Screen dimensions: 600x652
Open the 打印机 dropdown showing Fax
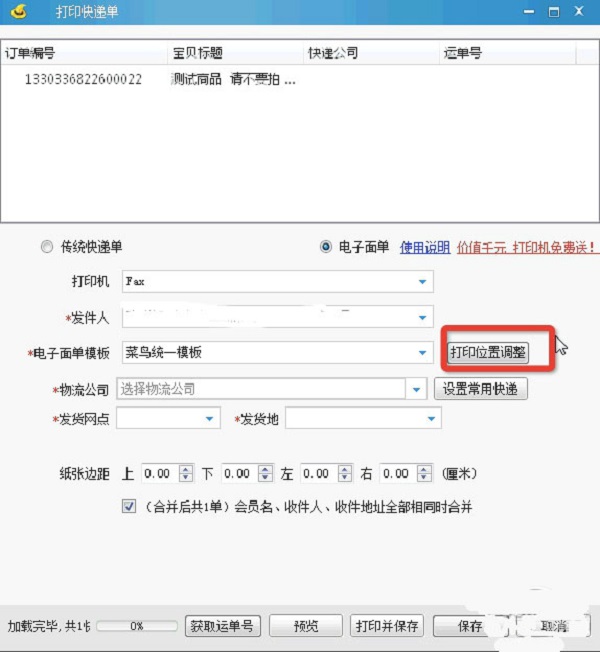(x=278, y=282)
